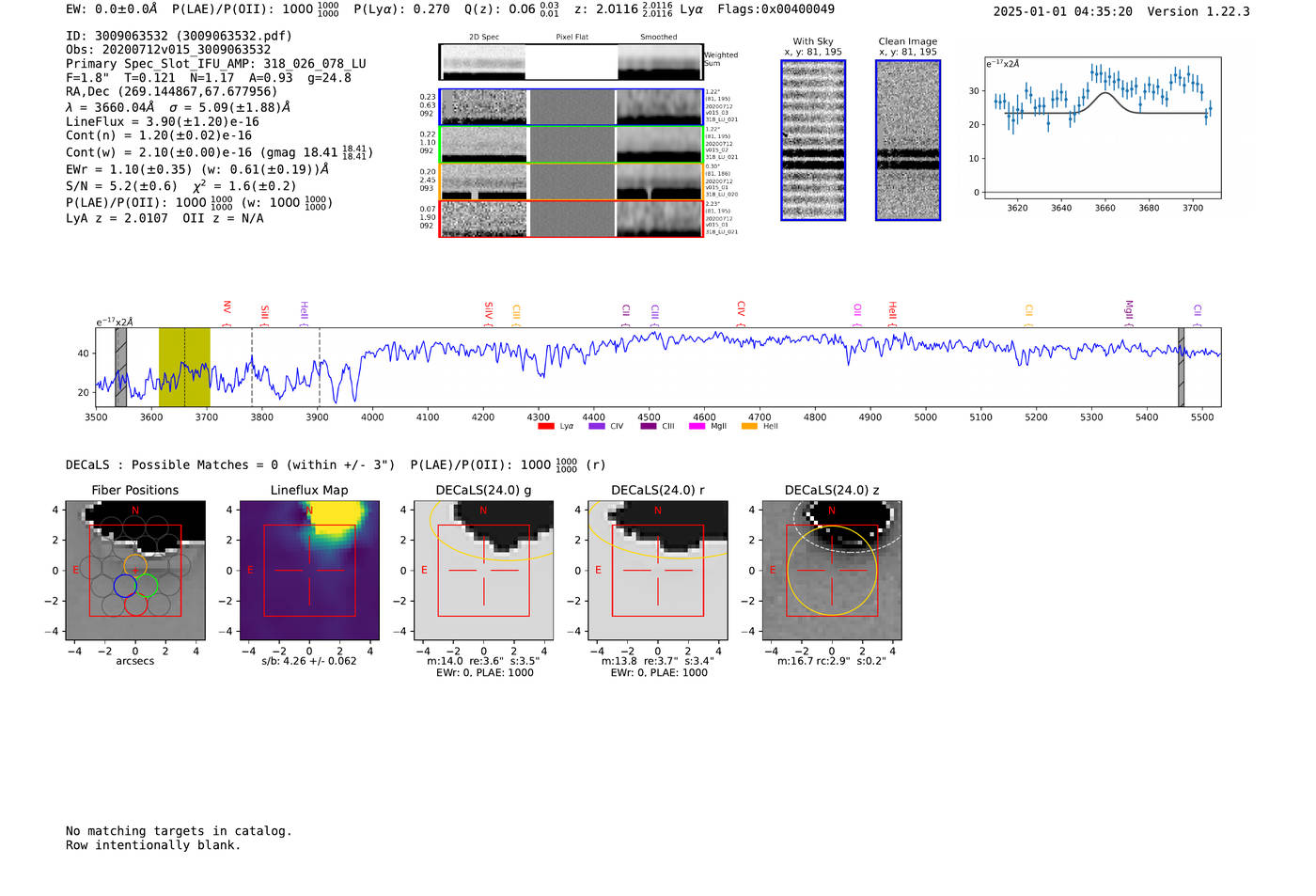Click the m:16.7 rc:2.9" s:0.2" caption
1316x896 pixels.
click(x=832, y=661)
